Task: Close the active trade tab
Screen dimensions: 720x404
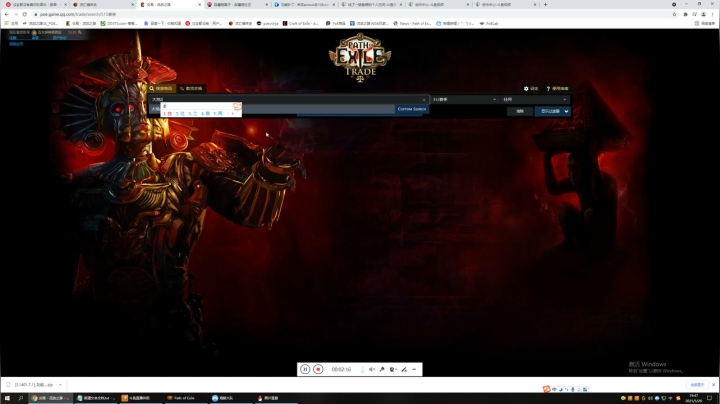Action: tap(199, 5)
